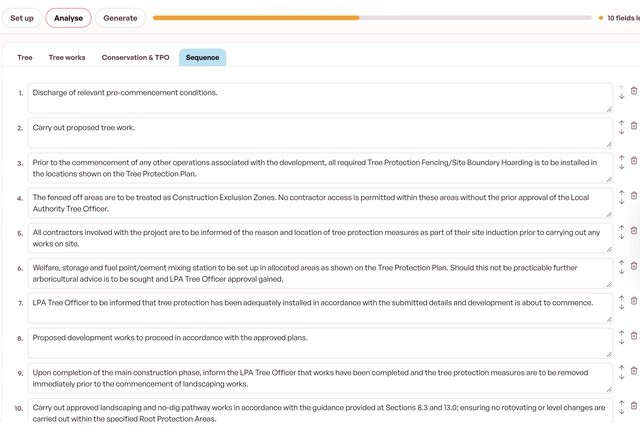640x426 pixels.
Task: Grab the resize handle of step 1 textarea
Action: (x=609, y=109)
